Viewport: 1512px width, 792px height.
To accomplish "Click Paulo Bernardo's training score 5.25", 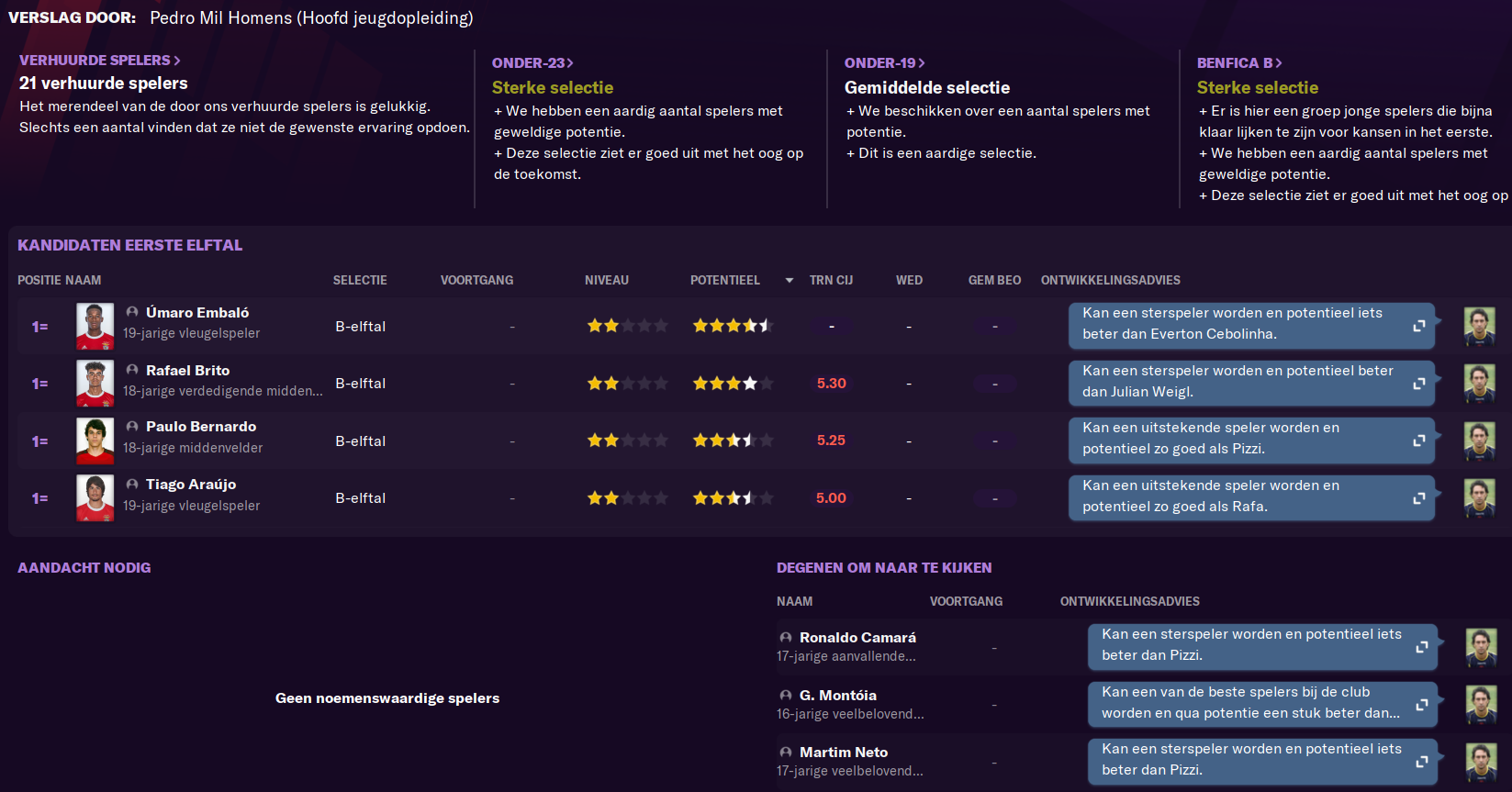I will pyautogui.click(x=832, y=441).
